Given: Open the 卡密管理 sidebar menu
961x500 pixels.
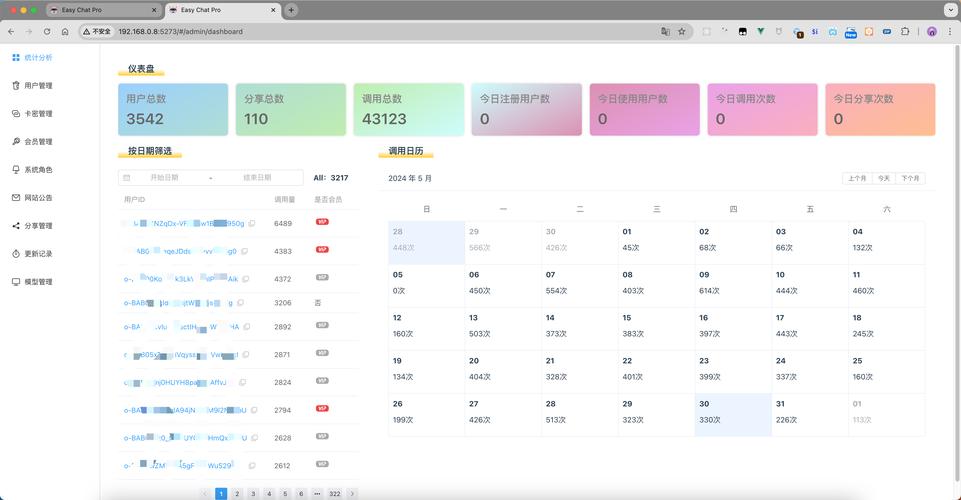Looking at the screenshot, I should coord(32,114).
